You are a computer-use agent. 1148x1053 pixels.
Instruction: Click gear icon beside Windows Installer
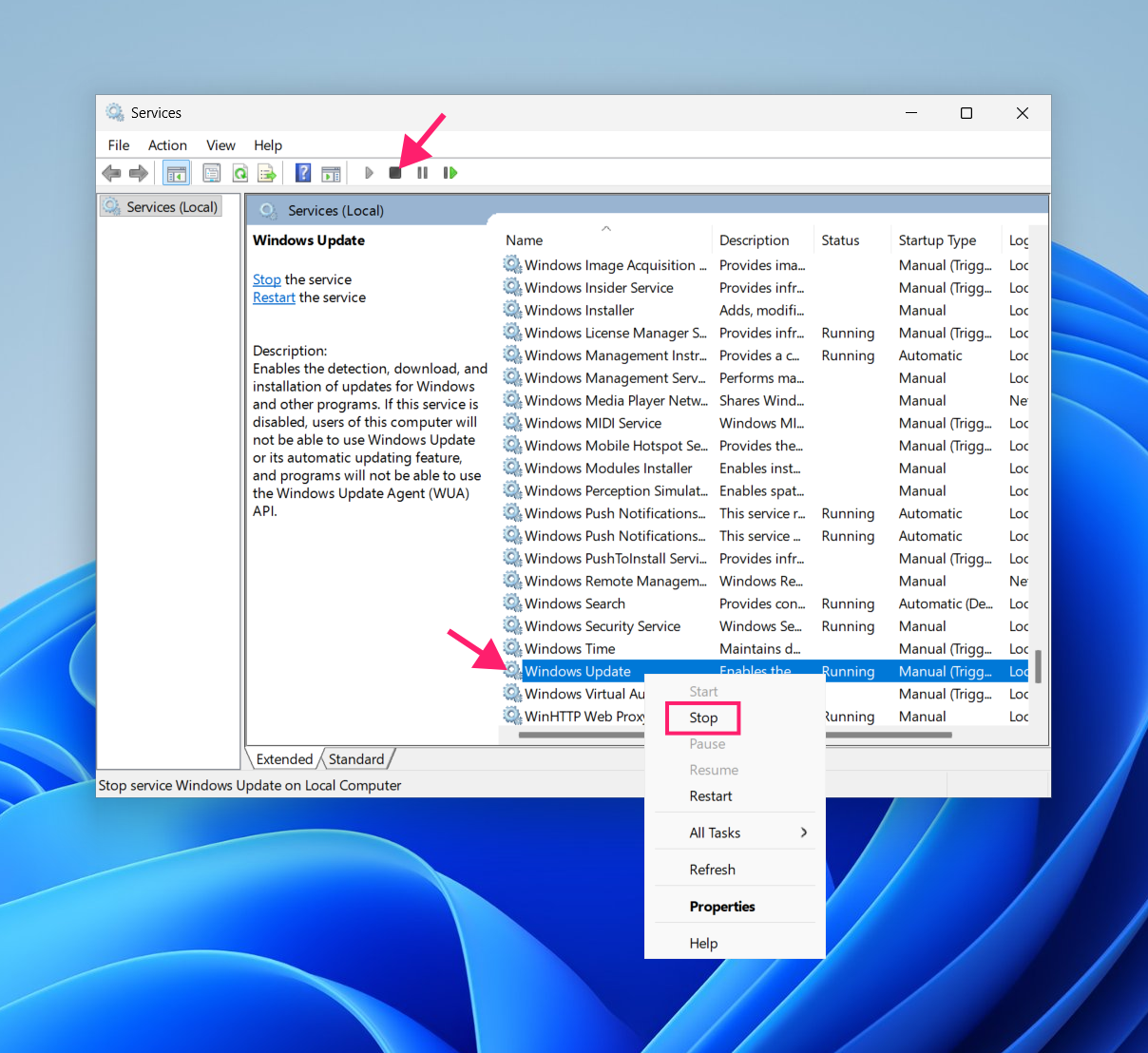[512, 310]
